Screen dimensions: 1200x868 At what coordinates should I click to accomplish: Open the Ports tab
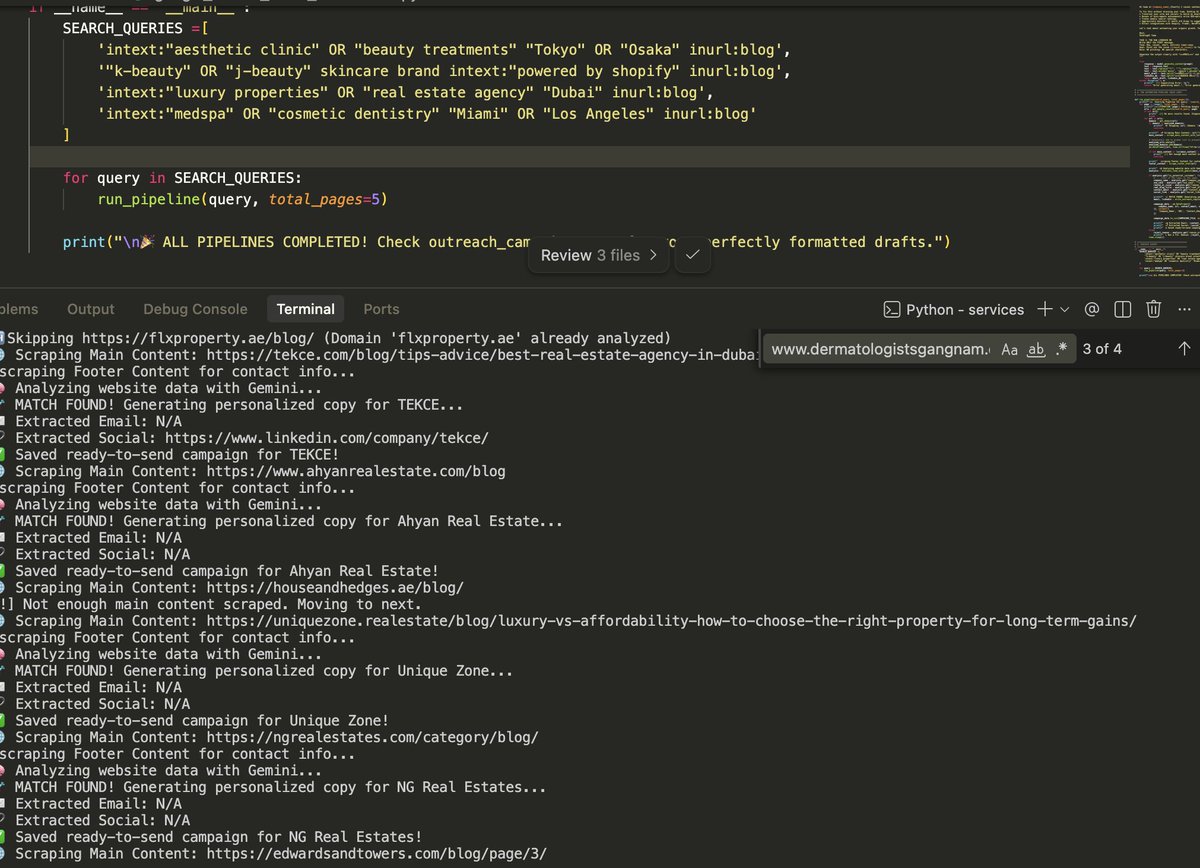(381, 309)
